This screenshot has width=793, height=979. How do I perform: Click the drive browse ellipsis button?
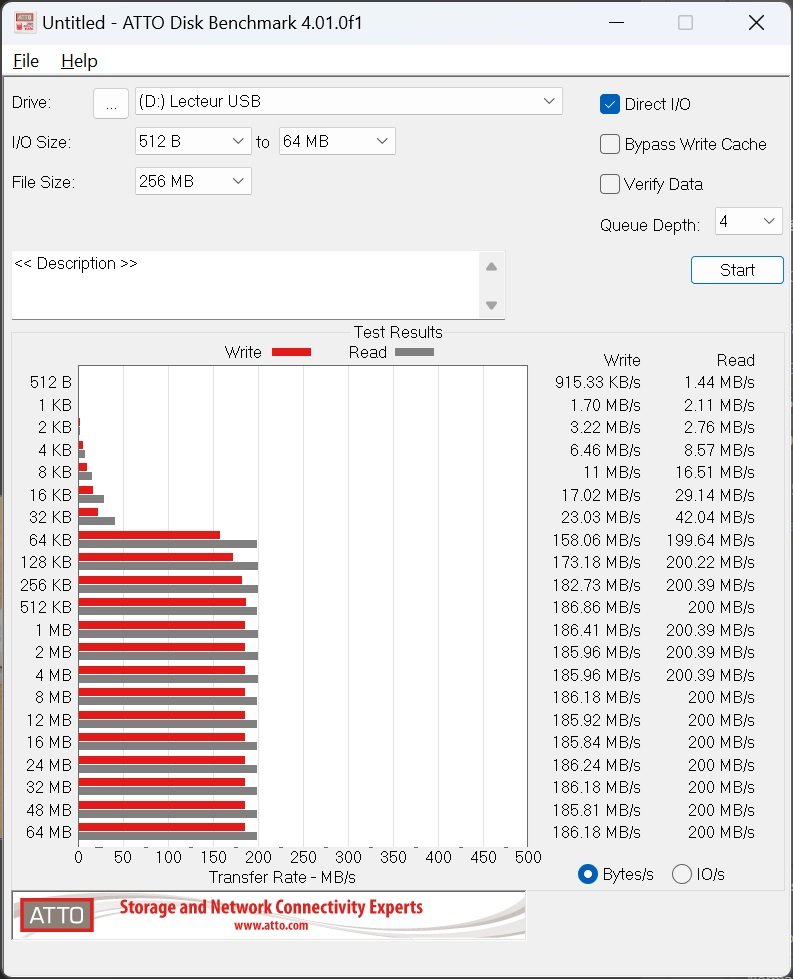[x=111, y=103]
